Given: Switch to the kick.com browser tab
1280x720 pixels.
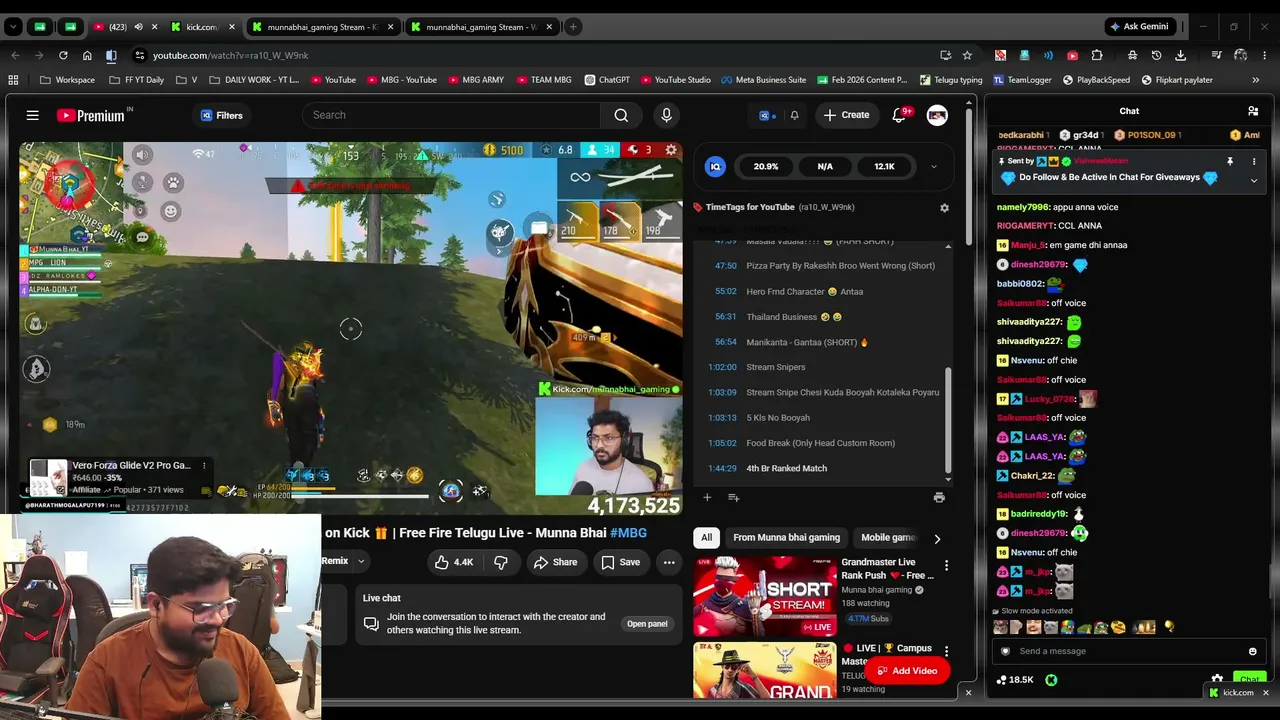Looking at the screenshot, I should tap(202, 27).
